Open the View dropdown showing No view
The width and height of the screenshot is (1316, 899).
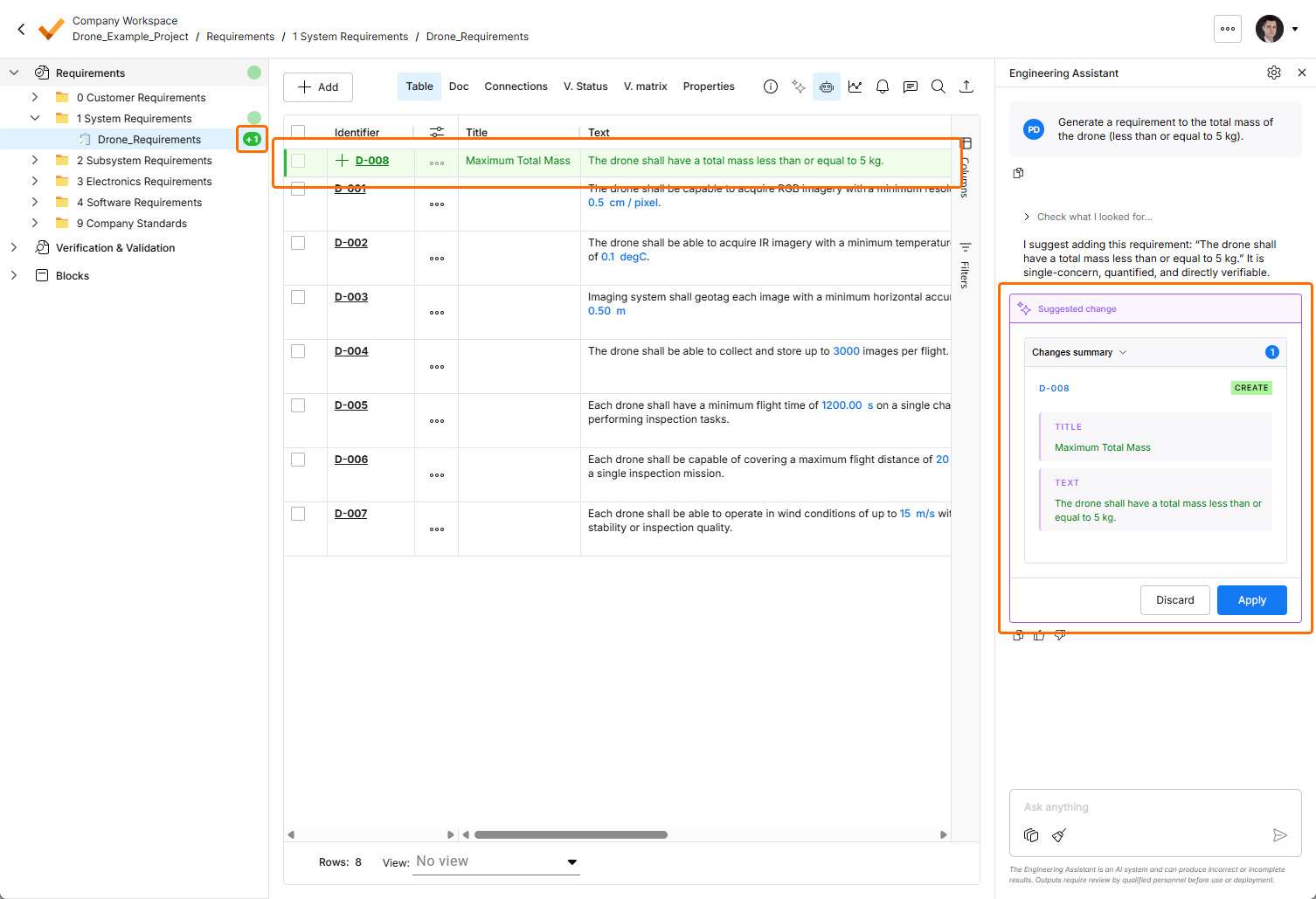[496, 861]
